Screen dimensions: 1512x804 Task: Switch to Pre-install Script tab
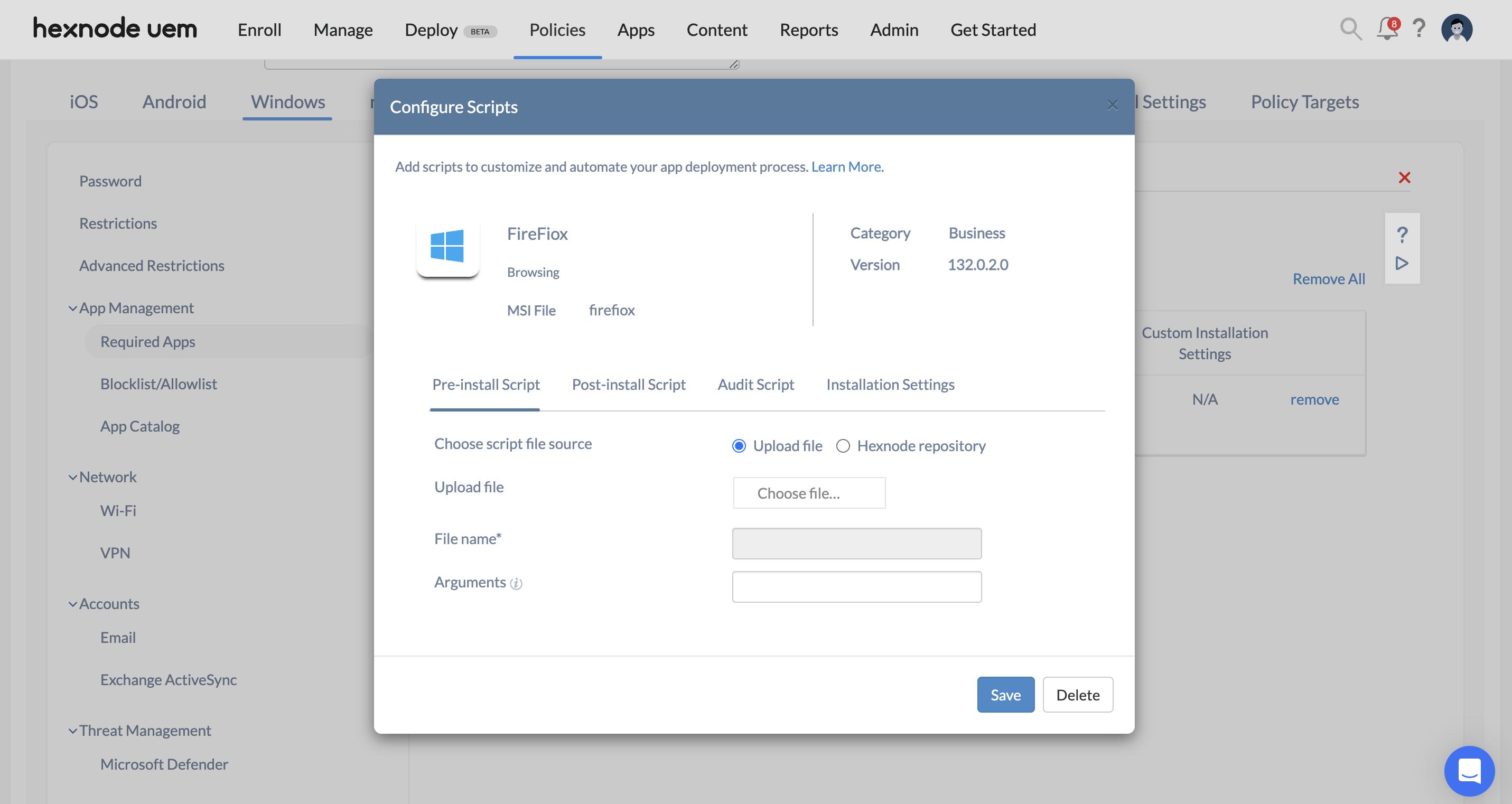(x=486, y=385)
